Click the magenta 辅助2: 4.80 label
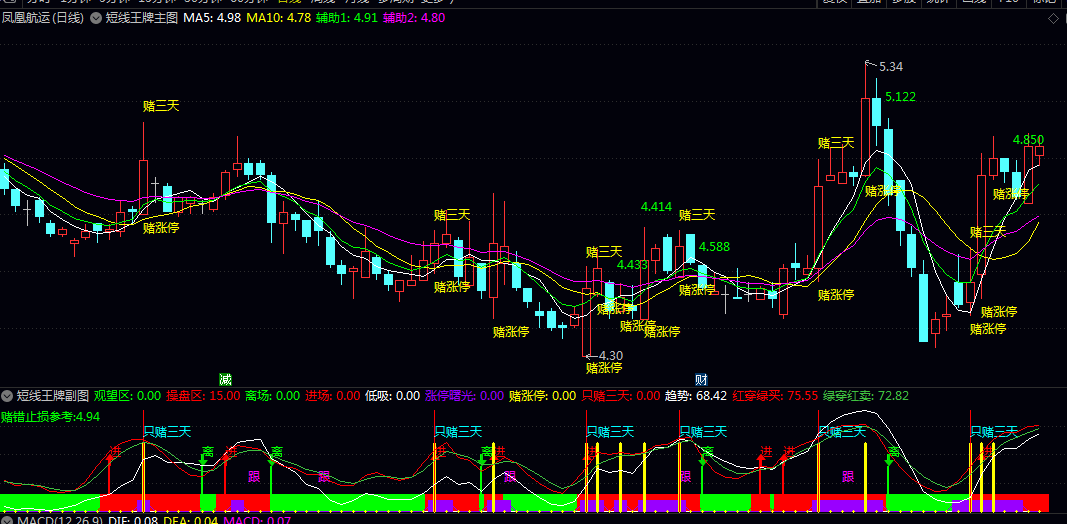Image resolution: width=1067 pixels, height=524 pixels. pos(414,18)
